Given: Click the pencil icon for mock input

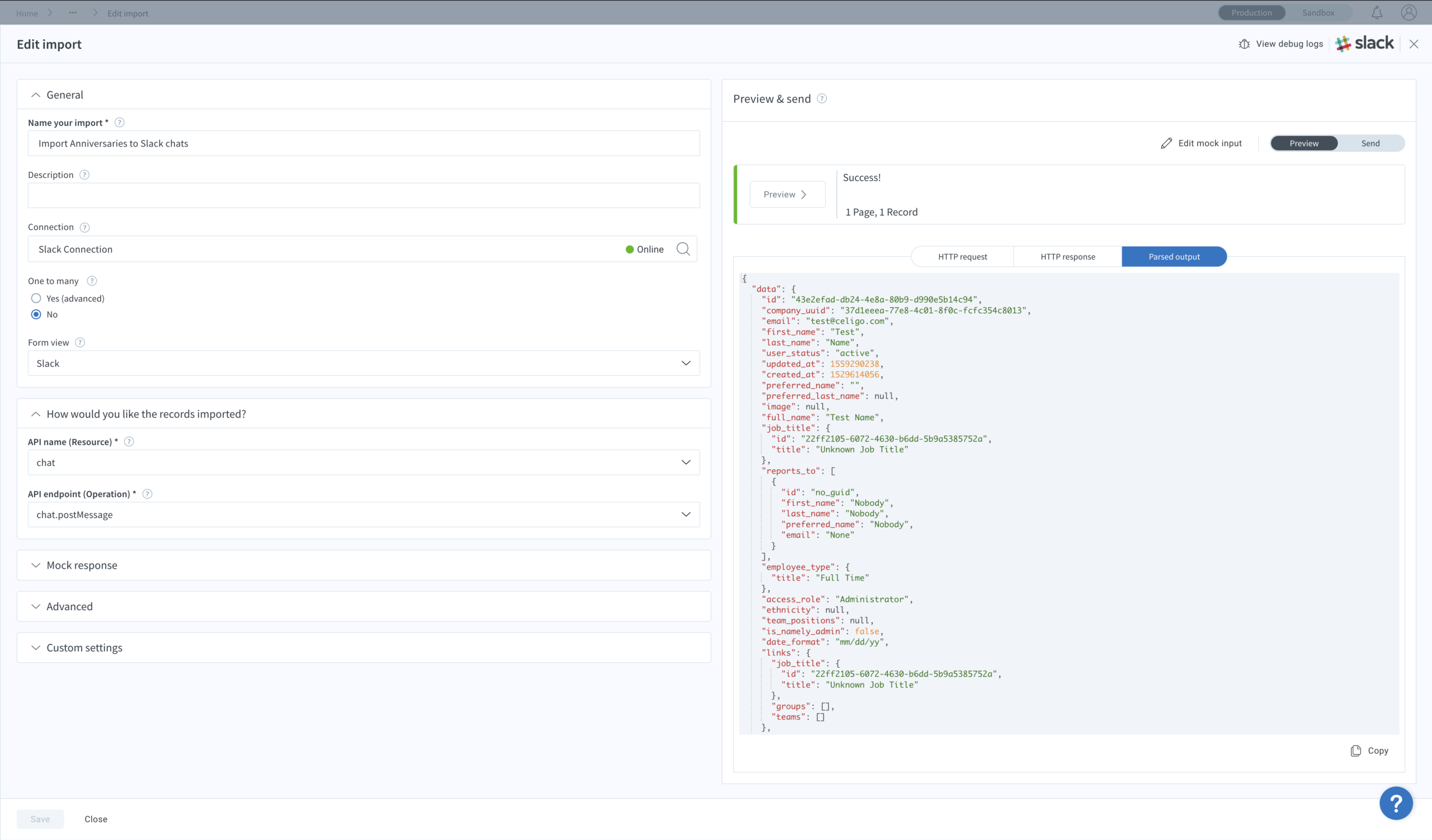Looking at the screenshot, I should click(x=1166, y=143).
